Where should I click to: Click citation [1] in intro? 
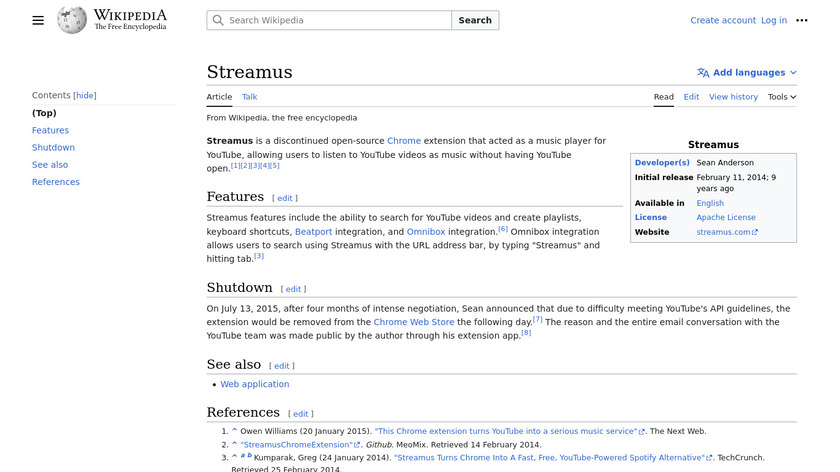235,166
